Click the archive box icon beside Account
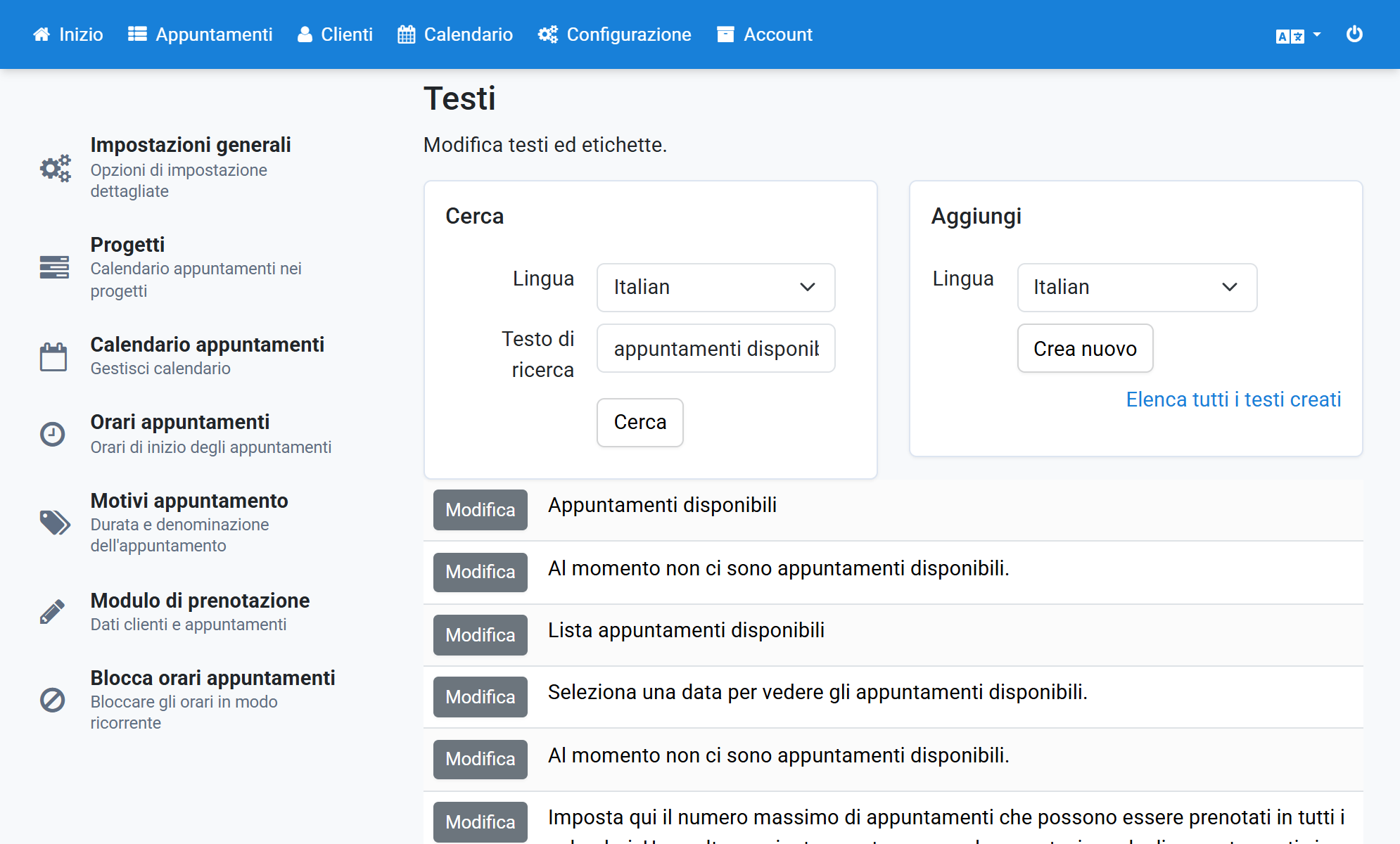 [x=725, y=34]
